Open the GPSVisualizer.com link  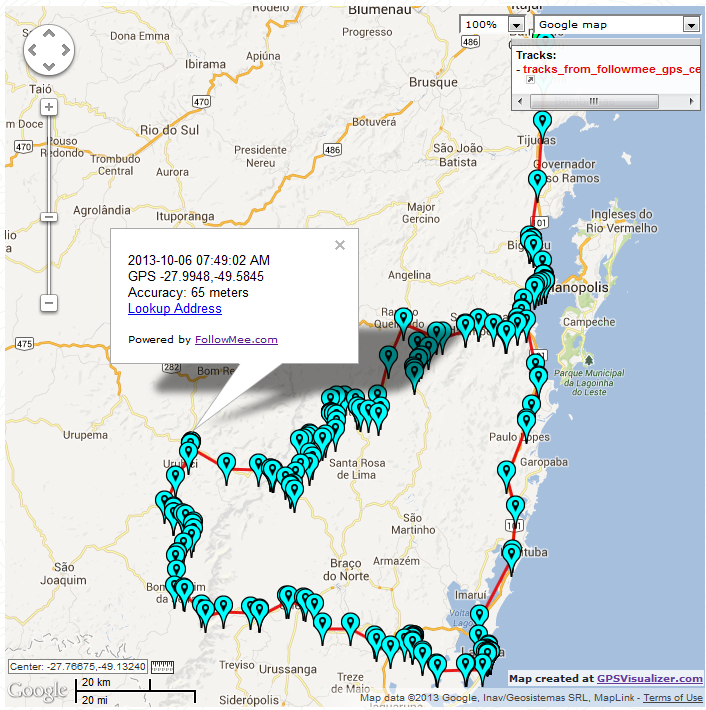[x=649, y=678]
